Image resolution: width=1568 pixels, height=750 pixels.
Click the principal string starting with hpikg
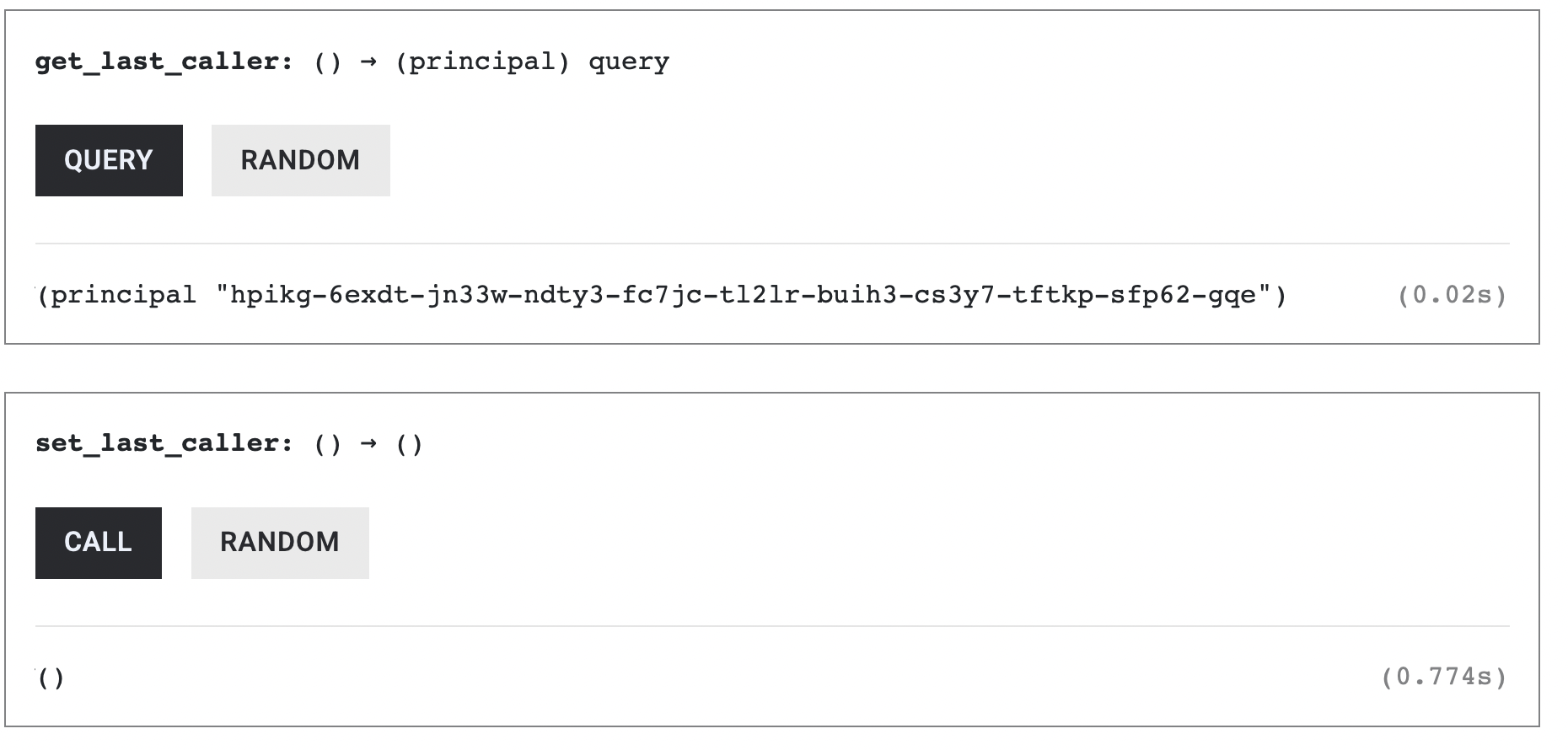point(750,294)
